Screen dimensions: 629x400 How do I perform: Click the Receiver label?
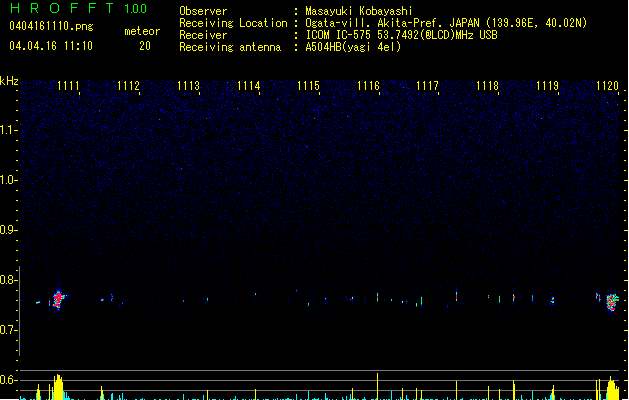click(x=203, y=35)
